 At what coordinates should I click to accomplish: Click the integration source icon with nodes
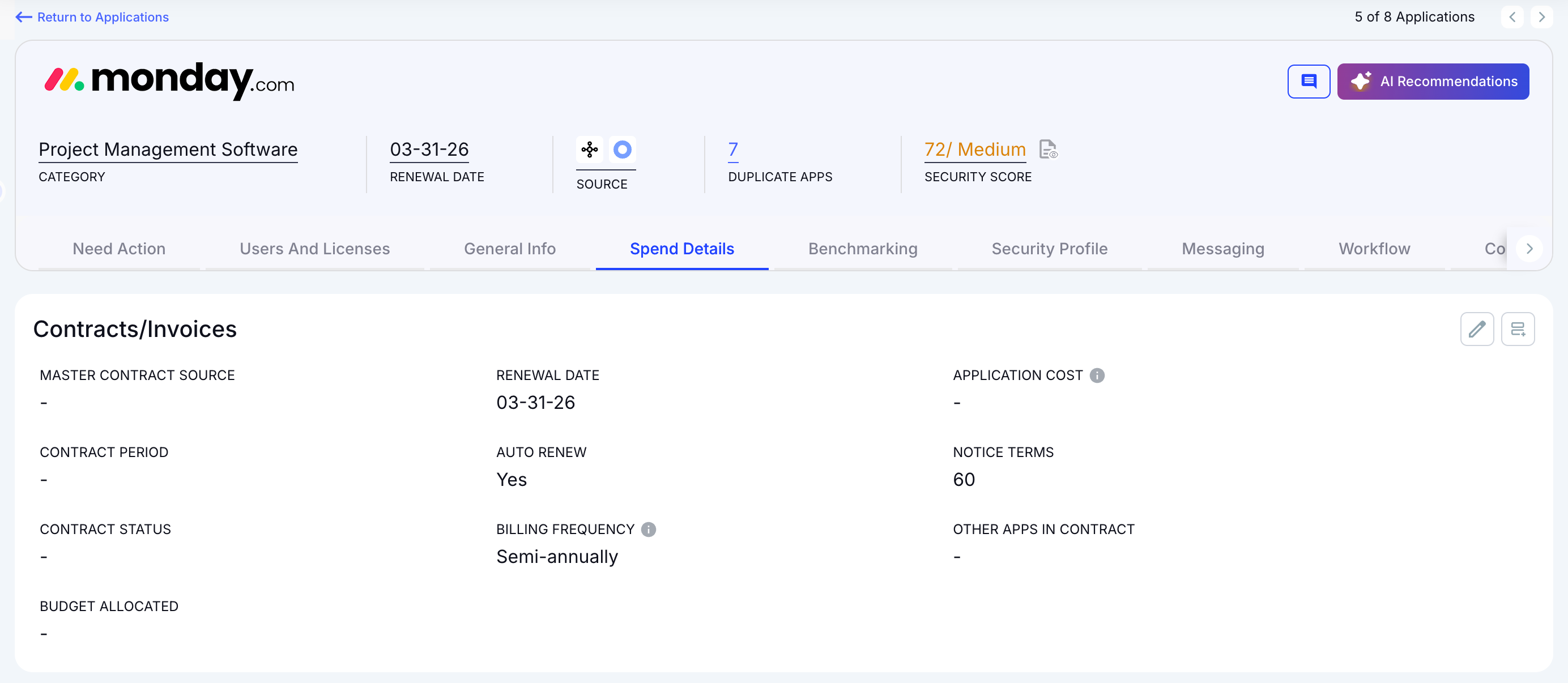click(589, 149)
